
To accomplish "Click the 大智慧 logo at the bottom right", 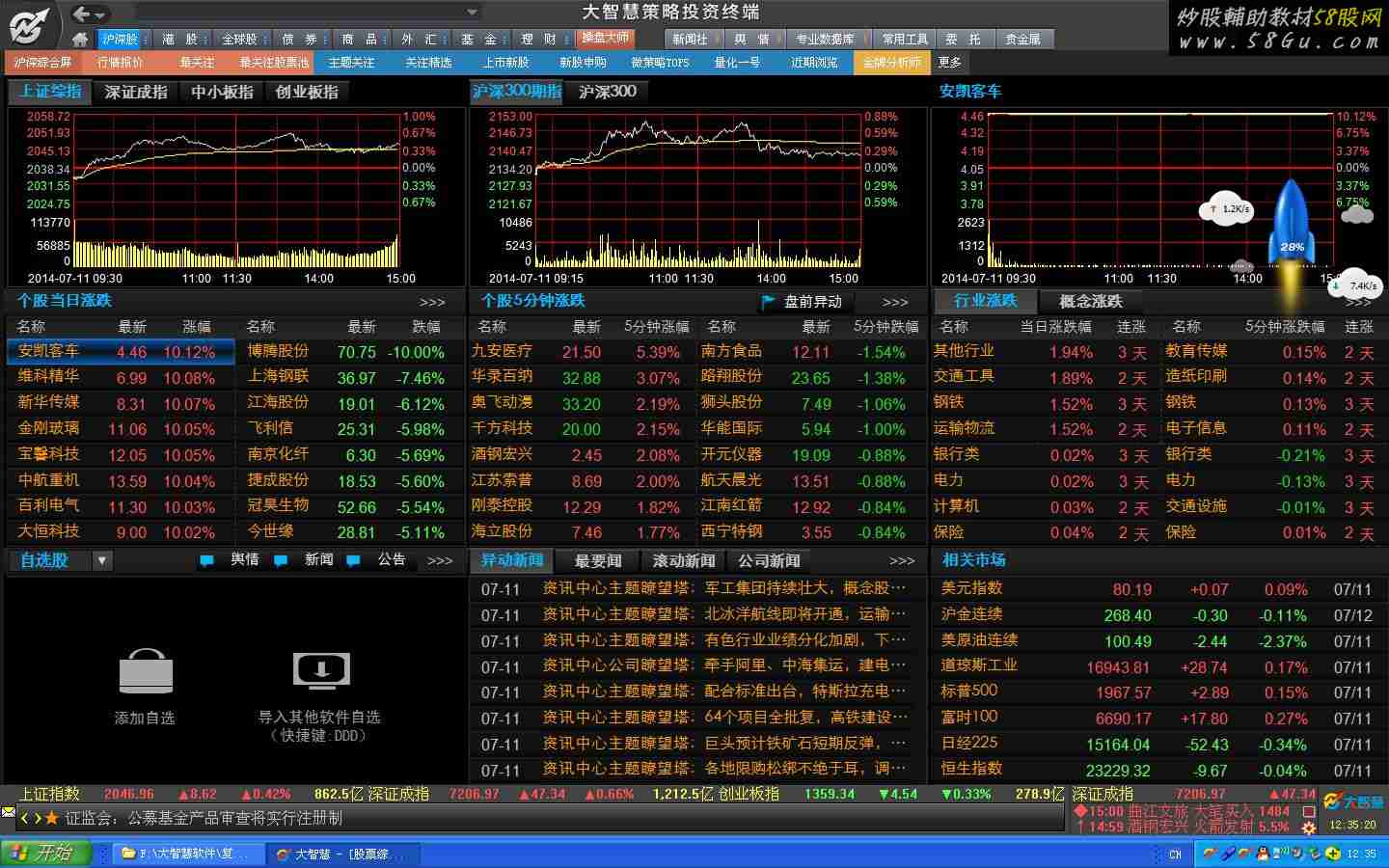I will coord(1353,801).
